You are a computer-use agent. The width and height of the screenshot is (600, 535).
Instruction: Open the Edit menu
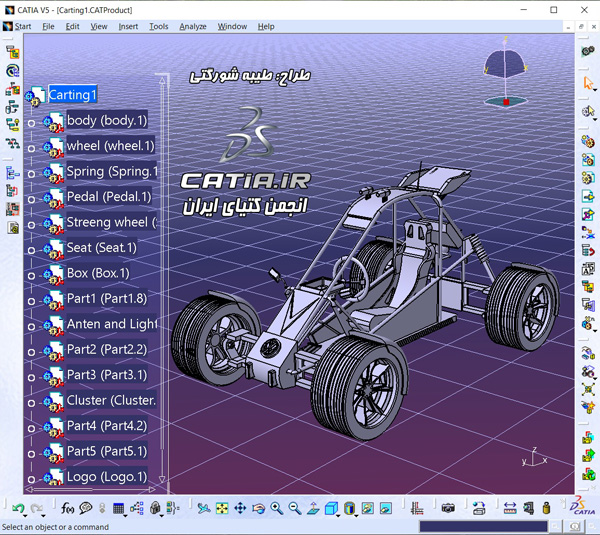(72, 26)
